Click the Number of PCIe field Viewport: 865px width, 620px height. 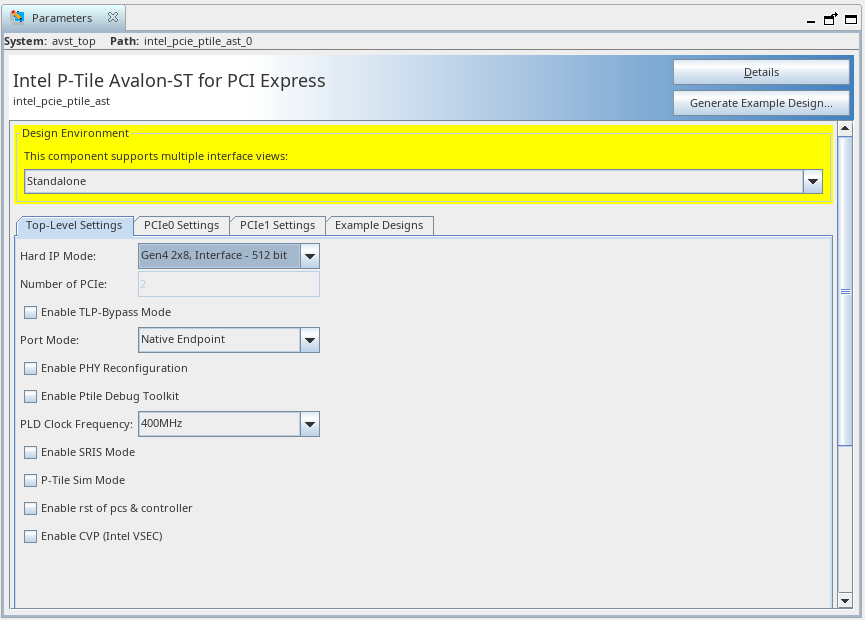(229, 284)
